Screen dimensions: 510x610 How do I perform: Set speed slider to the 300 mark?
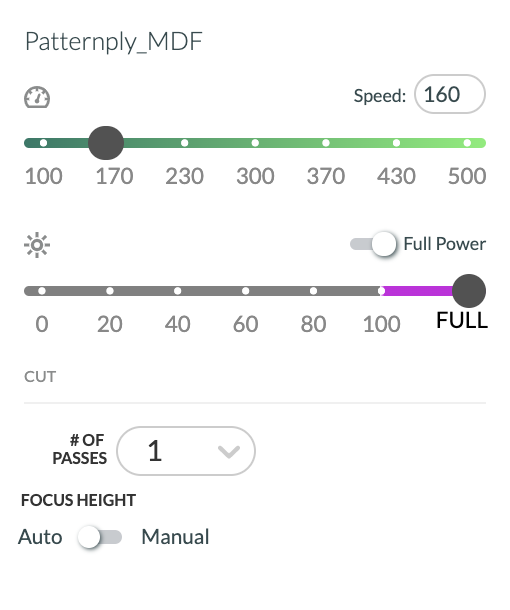255,143
